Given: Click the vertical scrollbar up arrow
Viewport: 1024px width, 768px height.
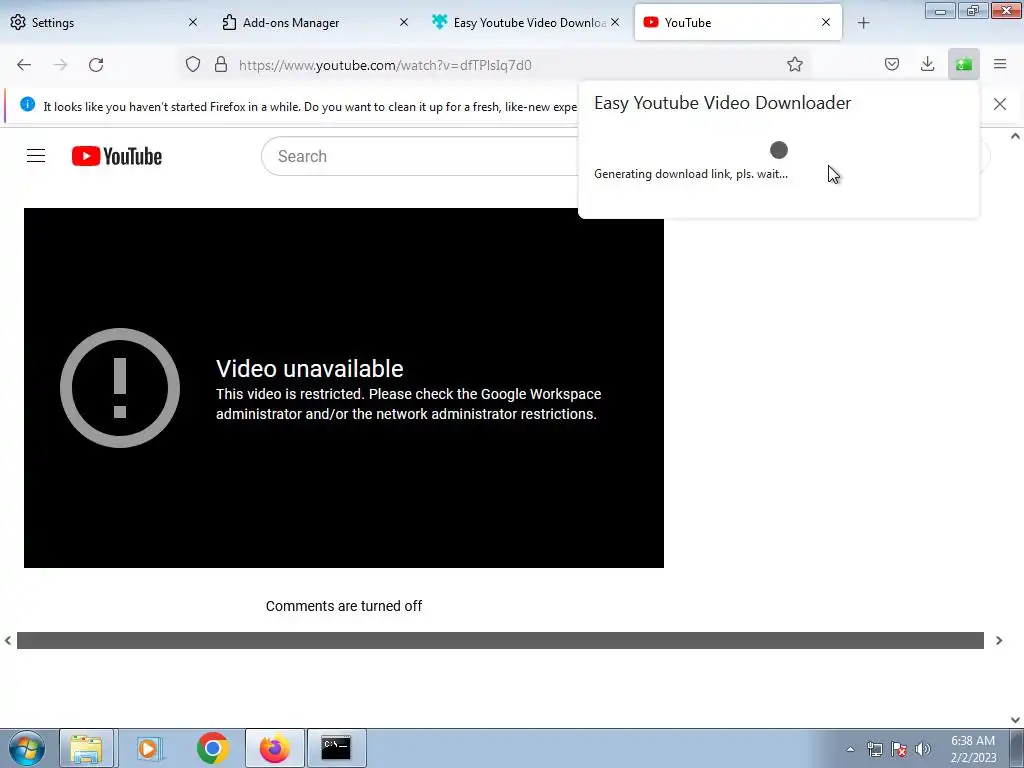Looking at the screenshot, I should (x=1015, y=136).
